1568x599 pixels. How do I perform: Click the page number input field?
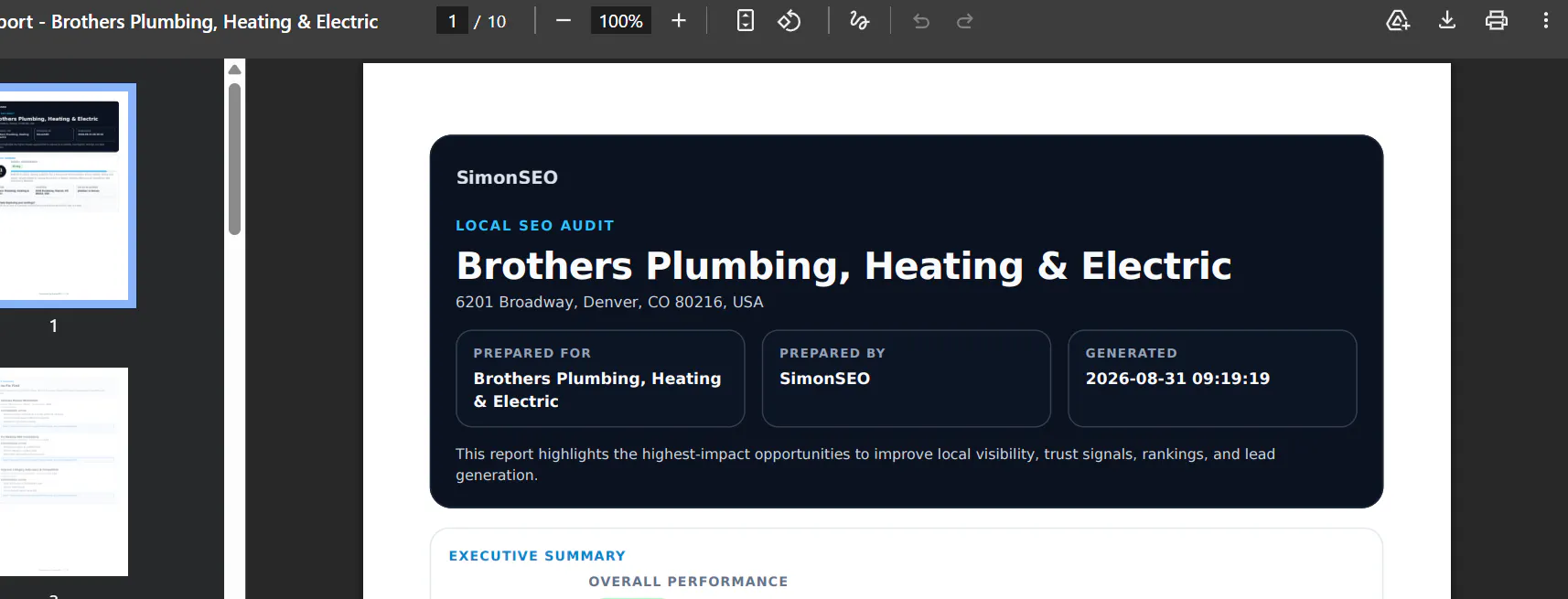pos(452,21)
